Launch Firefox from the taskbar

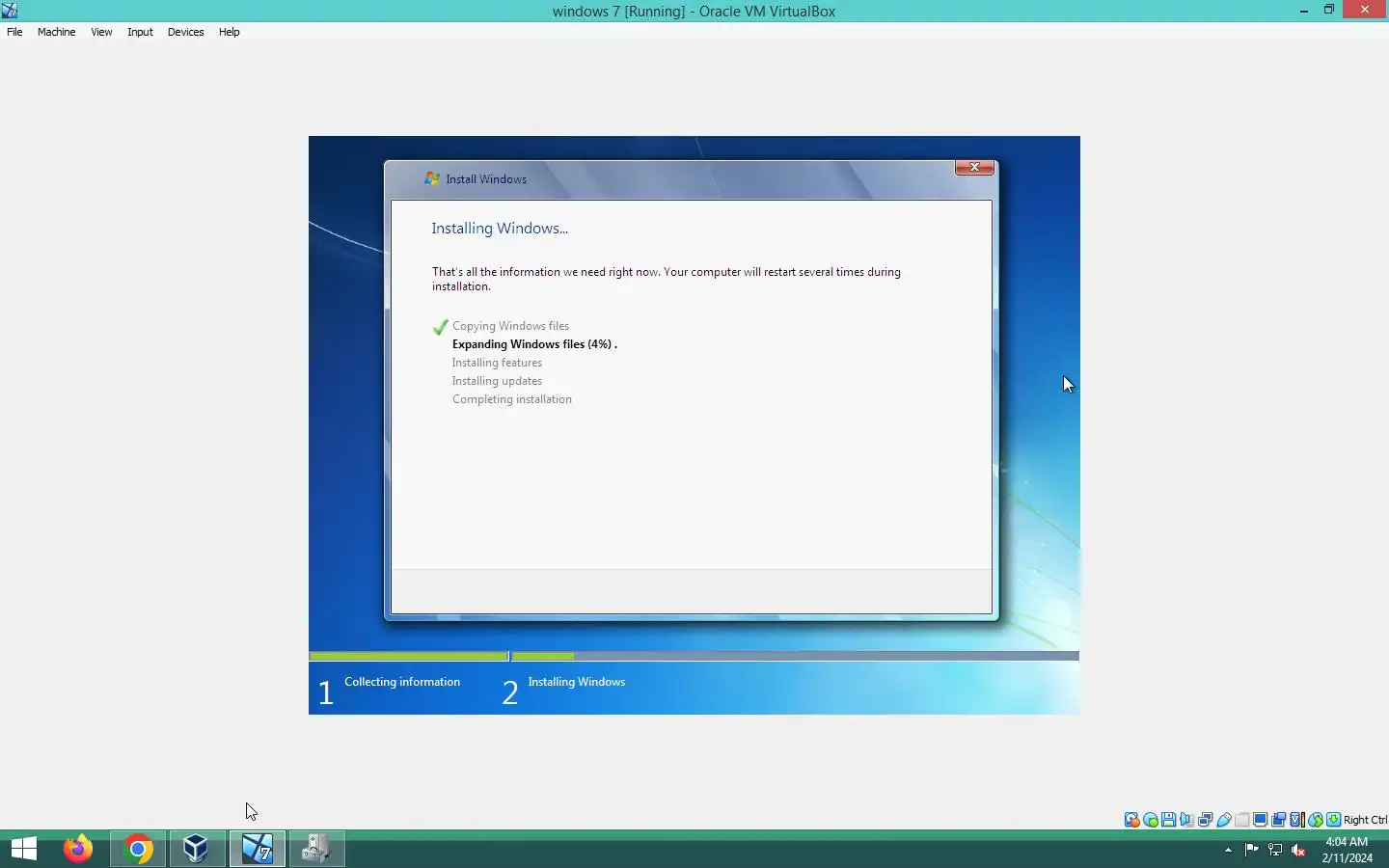click(x=78, y=849)
